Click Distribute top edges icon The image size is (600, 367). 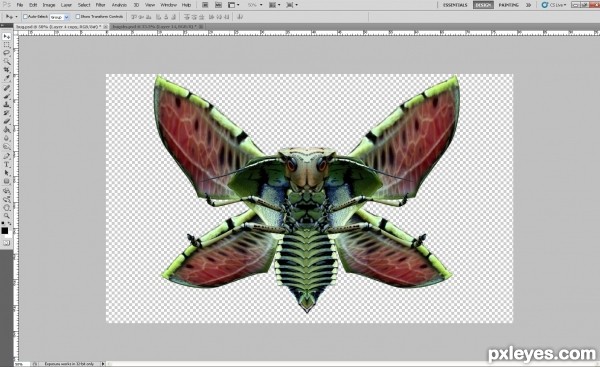pos(187,17)
